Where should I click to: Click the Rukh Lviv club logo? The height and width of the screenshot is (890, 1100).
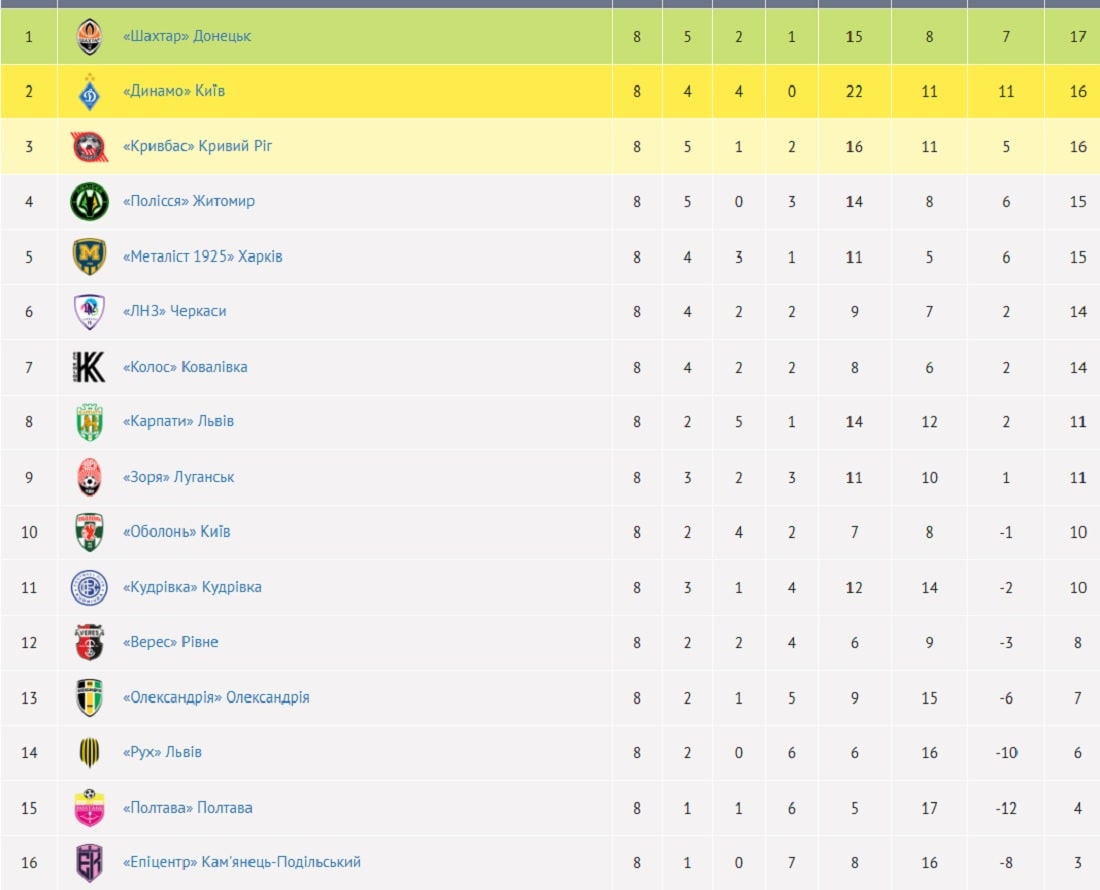point(89,752)
